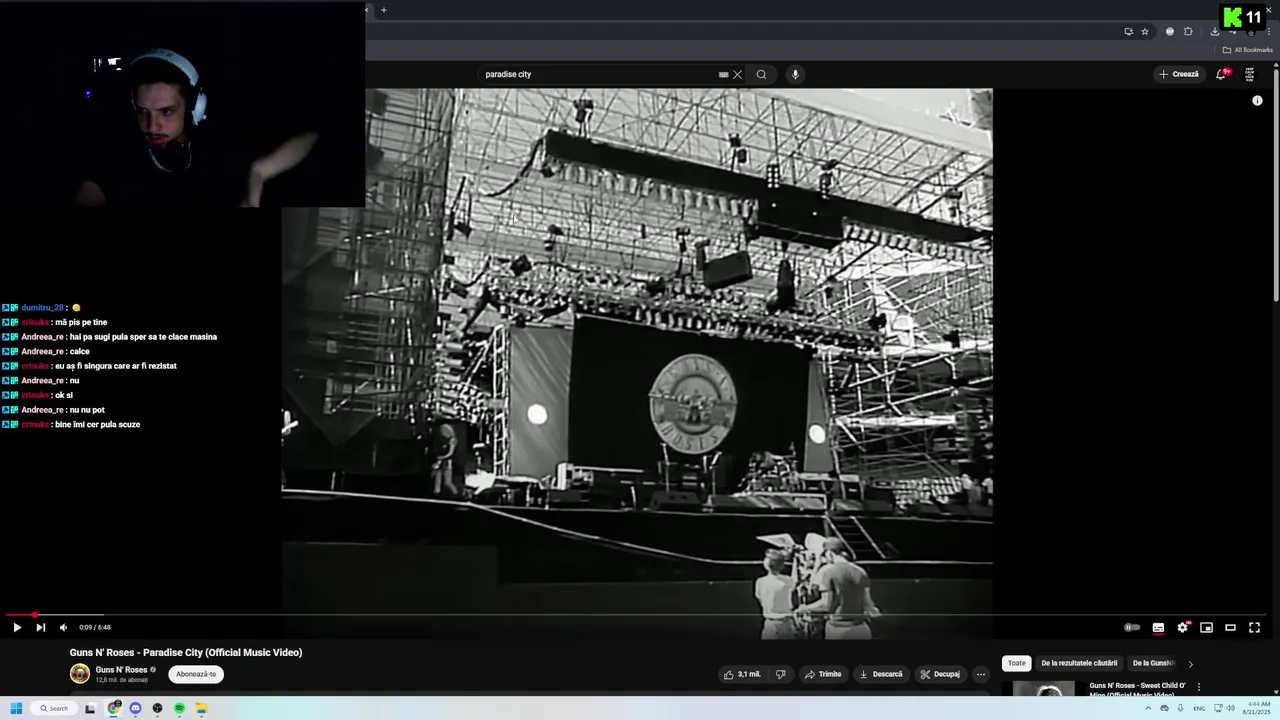Open the taskbar clock and date

(1257, 708)
